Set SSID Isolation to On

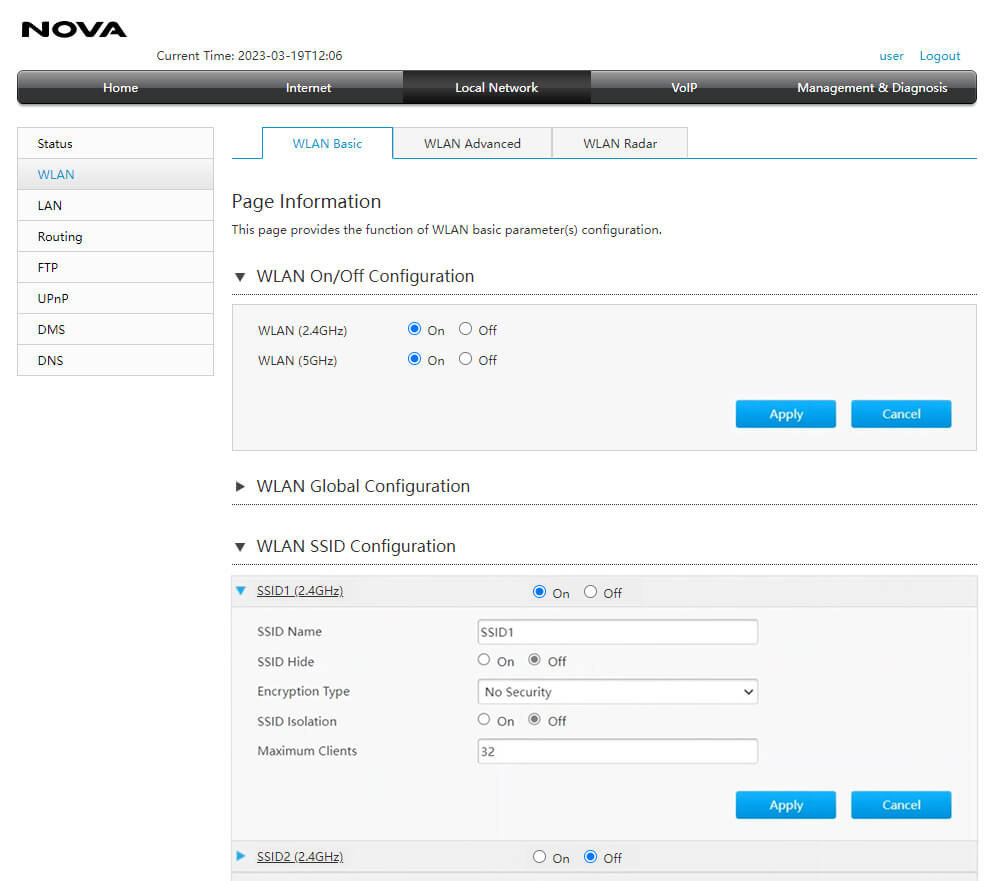point(484,720)
